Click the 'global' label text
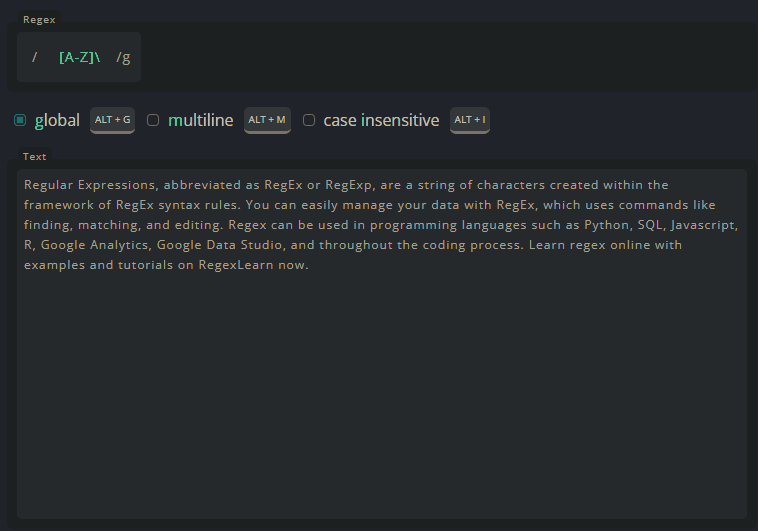 (x=57, y=120)
